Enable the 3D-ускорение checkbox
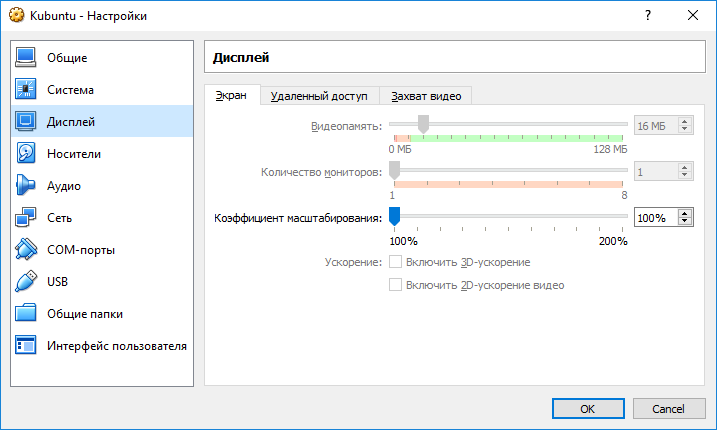The width and height of the screenshot is (717, 430). [395, 262]
